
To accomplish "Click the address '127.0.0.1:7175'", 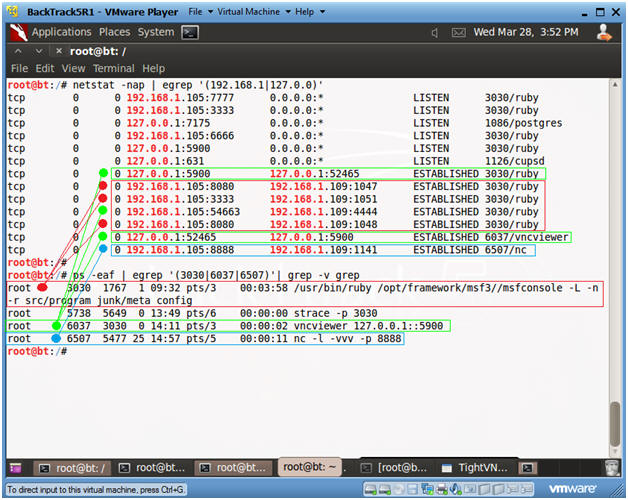I will 168,123.
